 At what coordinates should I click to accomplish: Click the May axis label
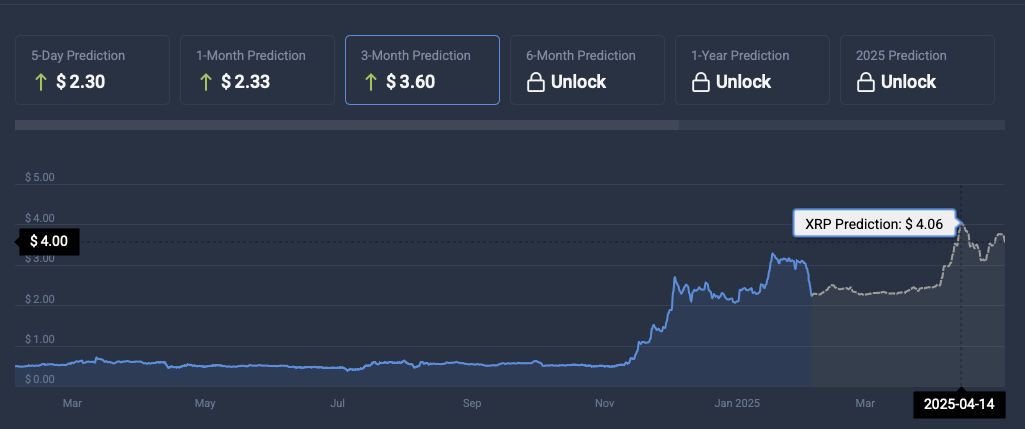click(x=205, y=403)
